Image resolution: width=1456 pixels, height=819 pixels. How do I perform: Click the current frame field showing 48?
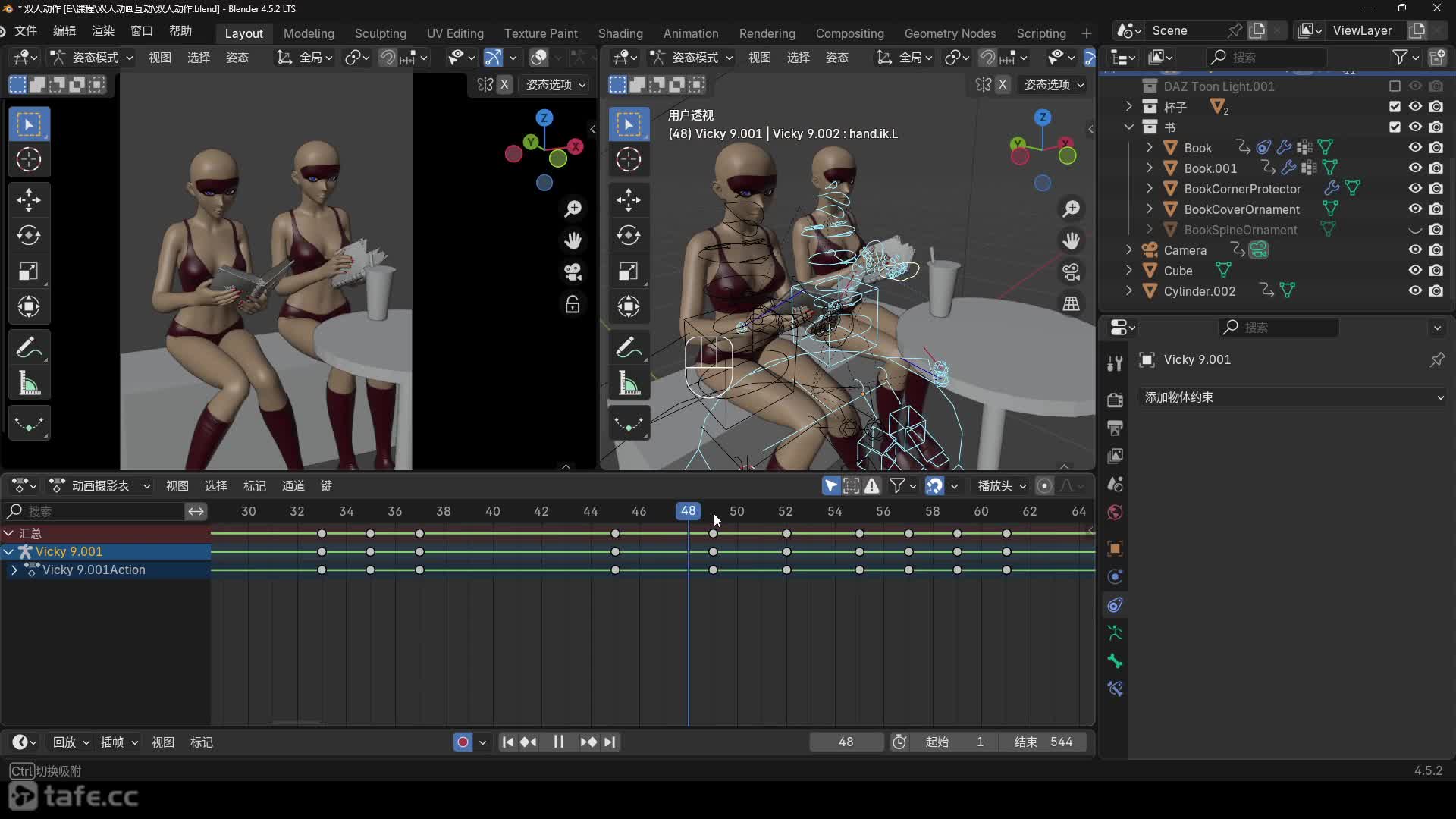(x=846, y=742)
